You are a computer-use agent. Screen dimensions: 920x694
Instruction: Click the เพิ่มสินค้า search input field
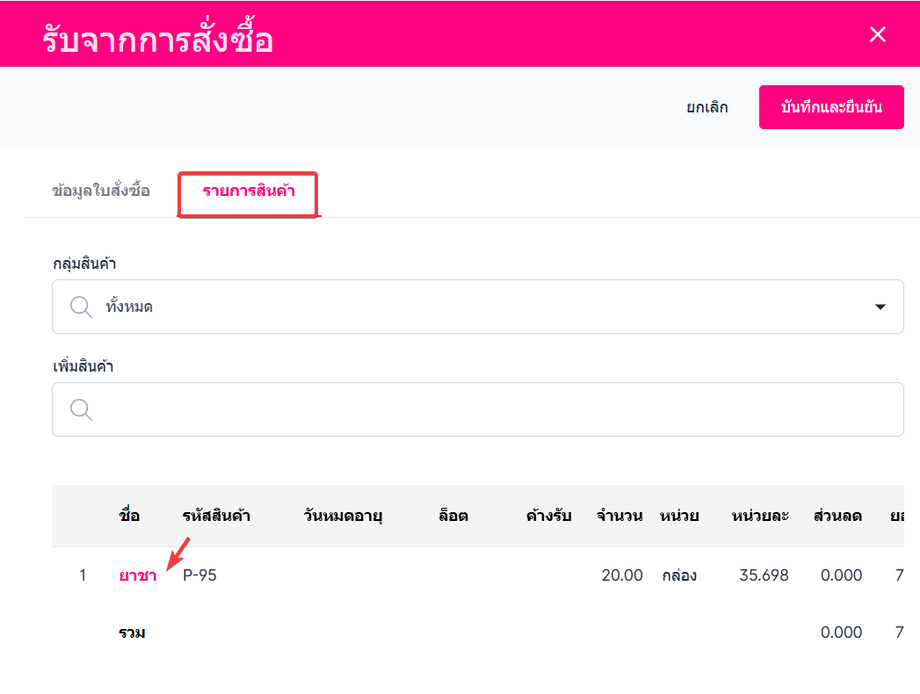(x=478, y=409)
